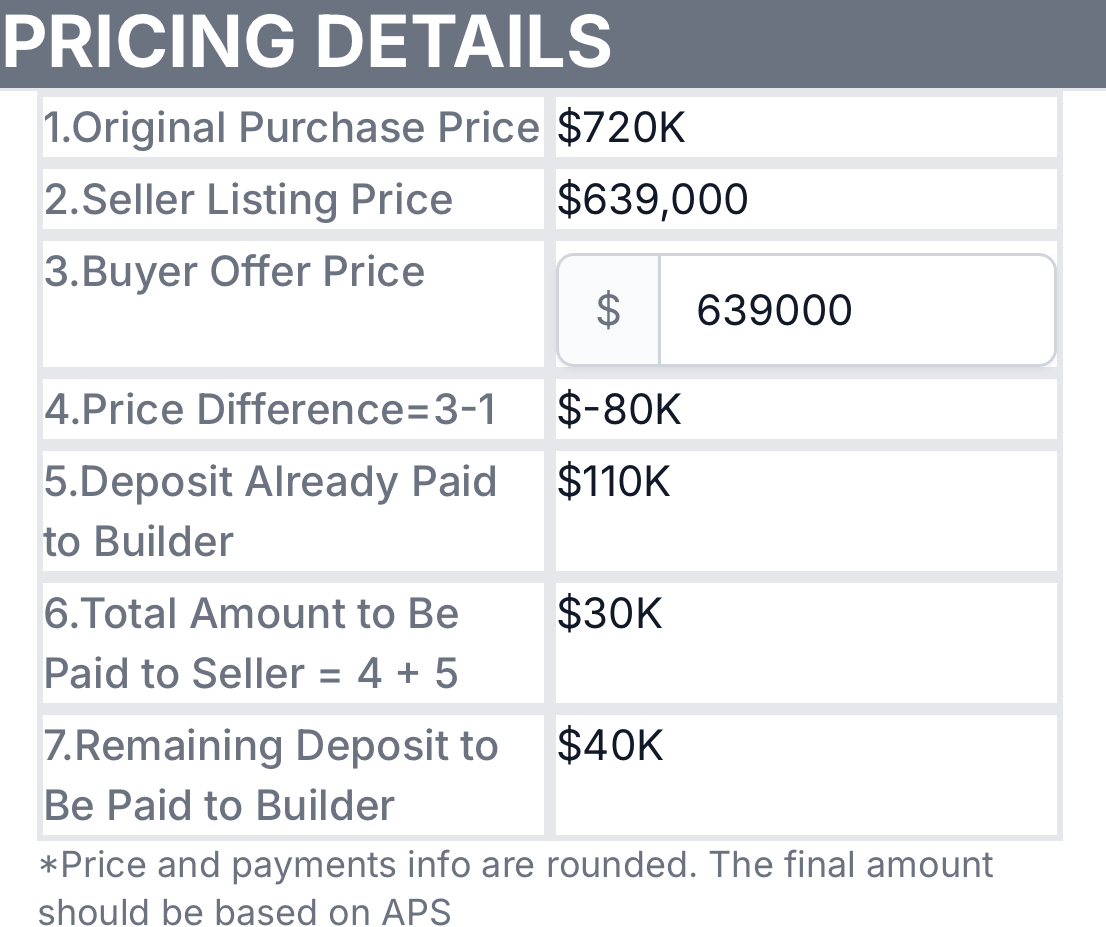Click the PRICING DETAILS header
The height and width of the screenshot is (927, 1106).
coord(308,42)
